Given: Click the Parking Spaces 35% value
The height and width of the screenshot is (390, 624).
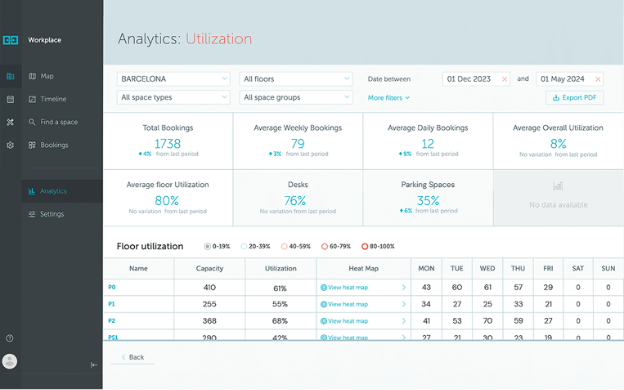Looking at the screenshot, I should [428, 201].
